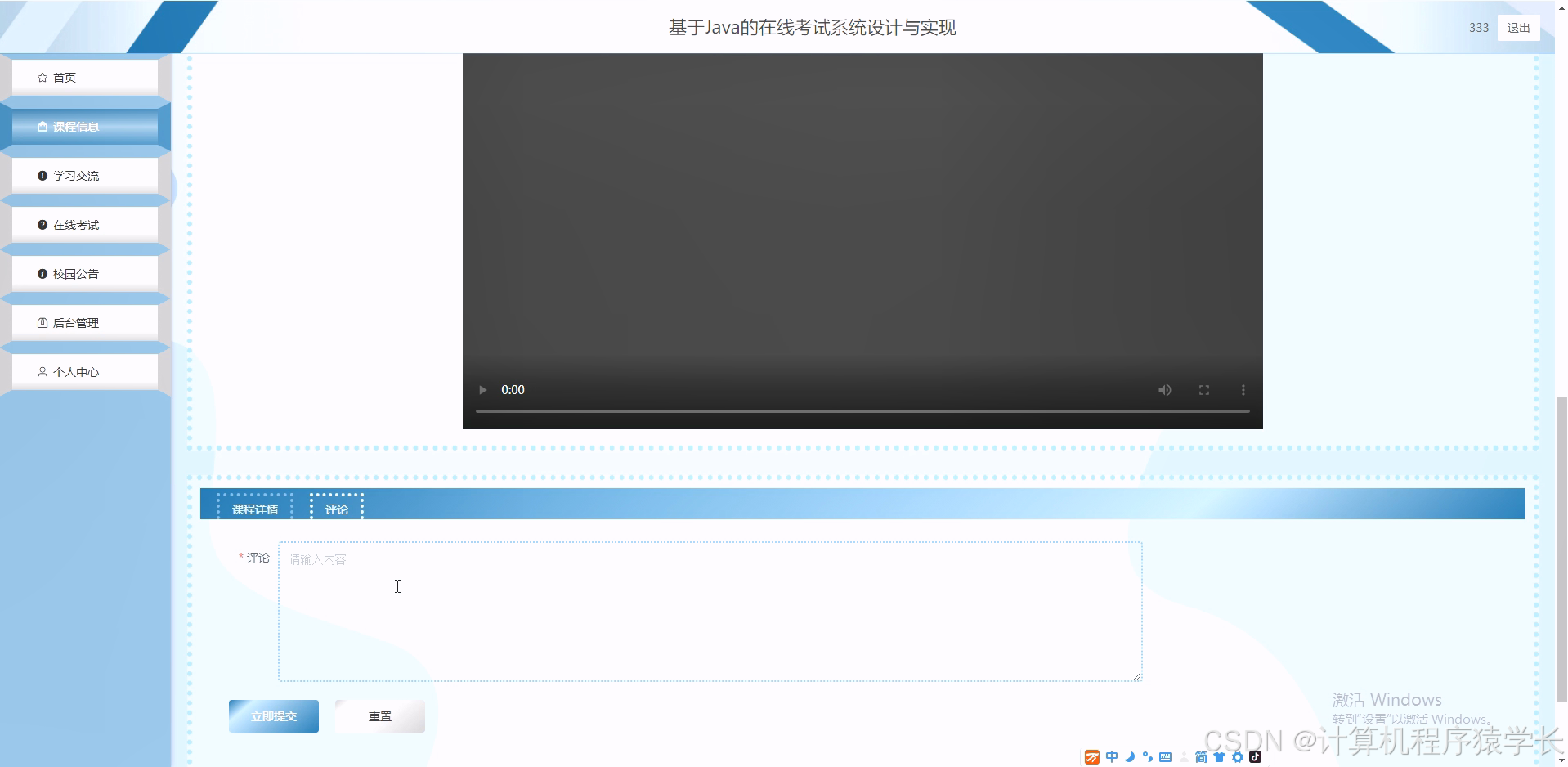This screenshot has width=1568, height=767.
Task: Click the orange Wubi input method logo
Action: 1092,757
